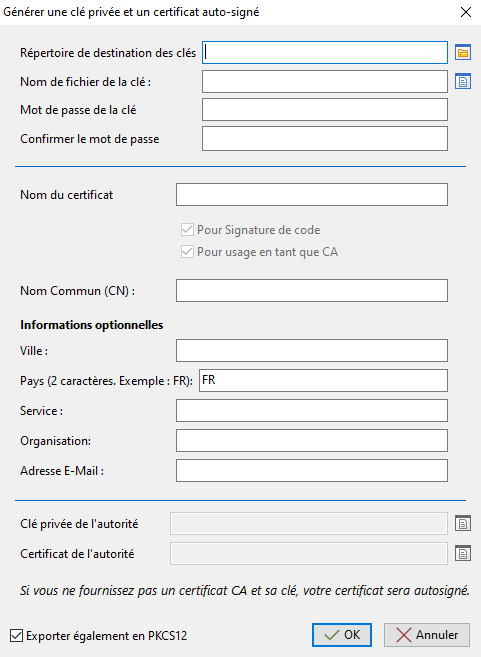Select the 'Mot de passe de la clé' field
Viewport: 481px width, 657px height.
coord(325,110)
